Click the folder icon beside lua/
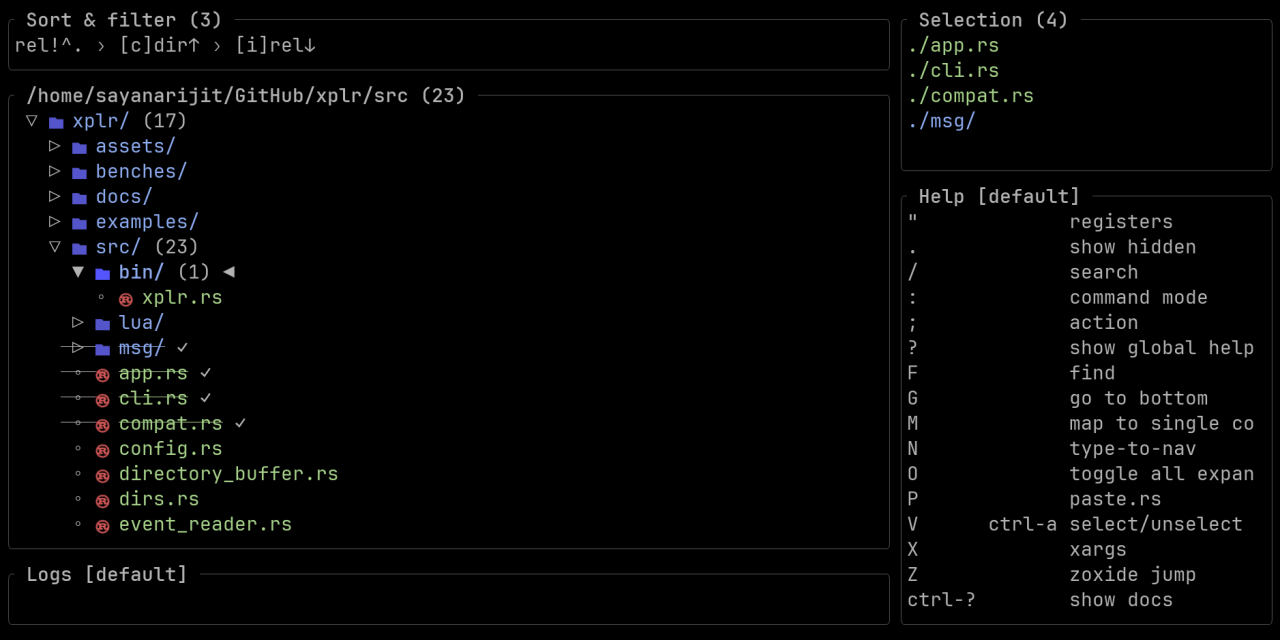 click(102, 323)
